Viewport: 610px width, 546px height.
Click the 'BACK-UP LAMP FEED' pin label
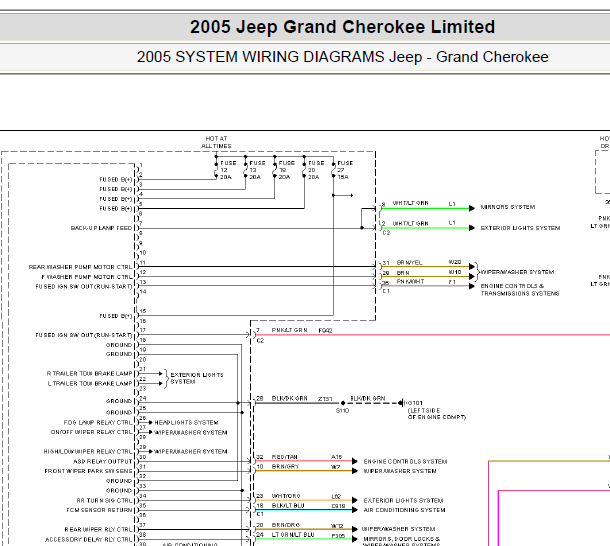pos(102,228)
